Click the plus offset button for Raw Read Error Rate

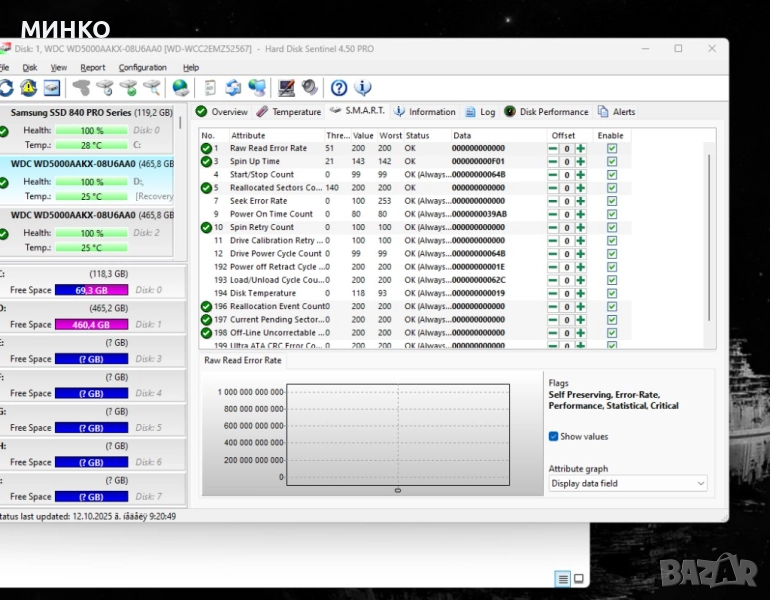pos(580,148)
